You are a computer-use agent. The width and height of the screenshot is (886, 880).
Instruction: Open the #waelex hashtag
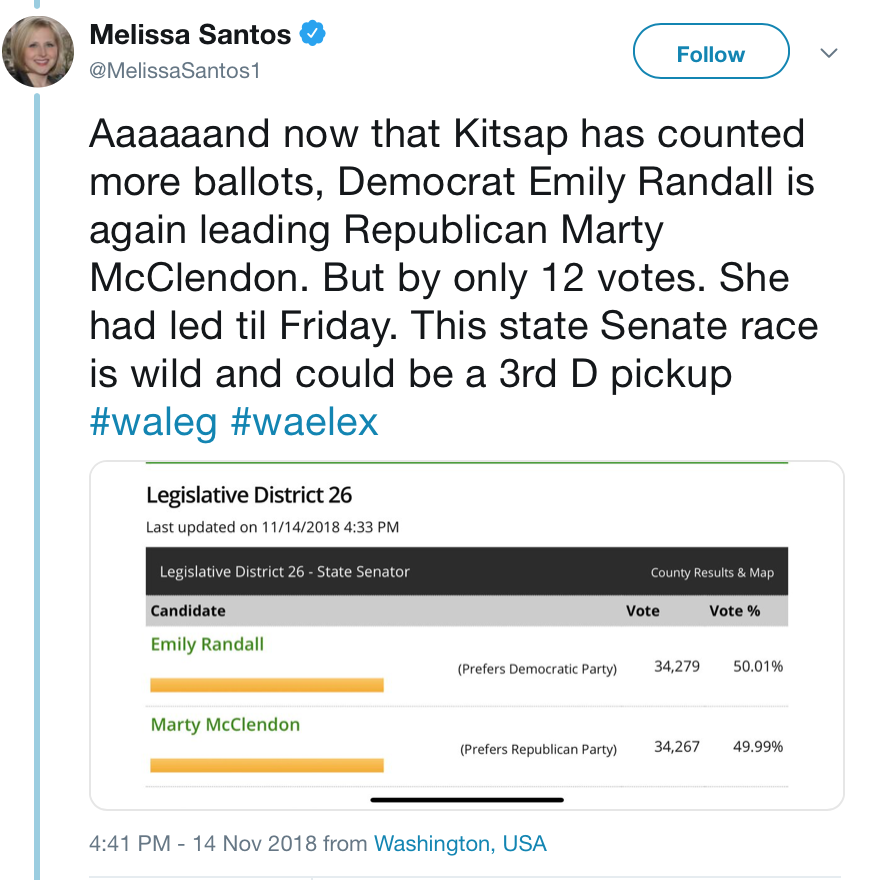point(305,422)
